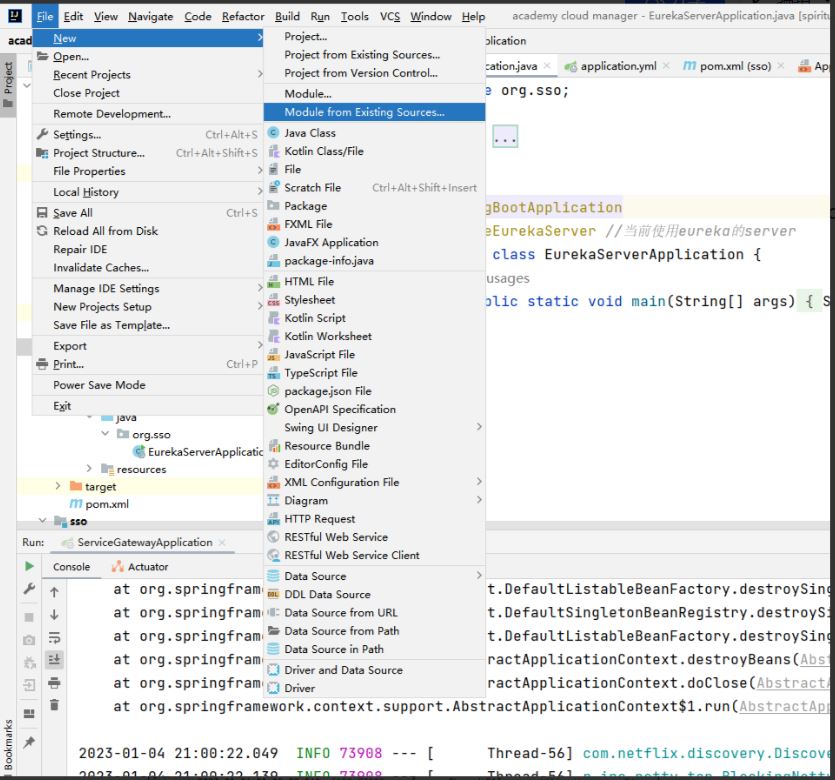The image size is (835, 780).
Task: Open the Edit menu
Action: tap(73, 17)
